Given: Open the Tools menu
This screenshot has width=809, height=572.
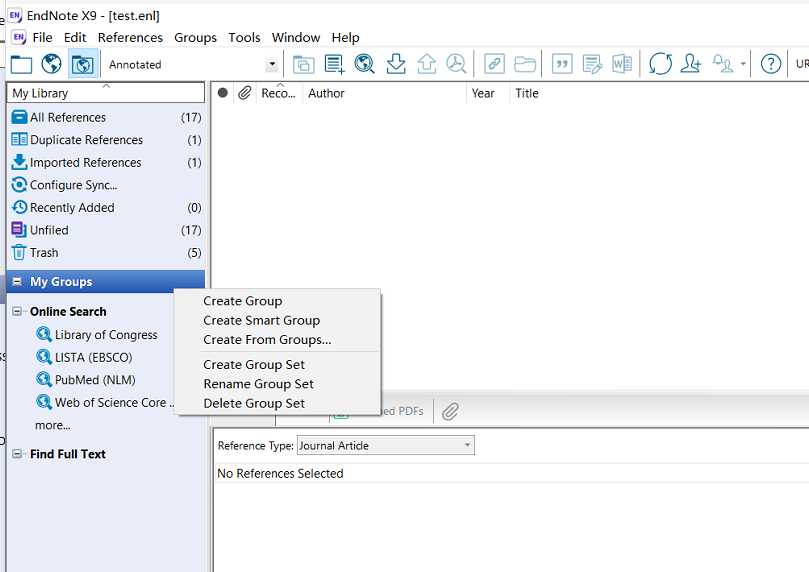Looking at the screenshot, I should tap(244, 38).
